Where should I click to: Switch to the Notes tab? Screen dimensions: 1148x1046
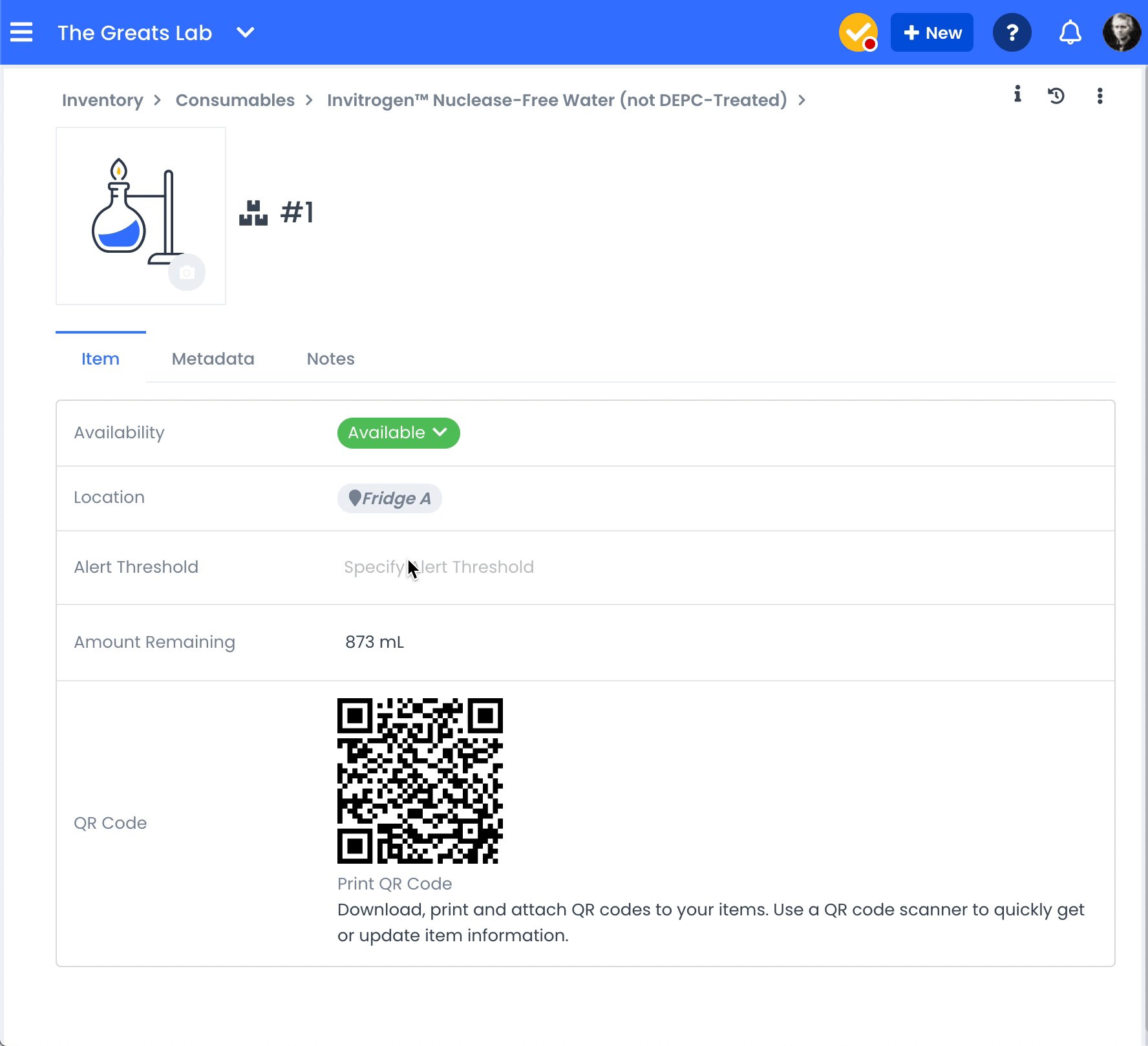331,359
